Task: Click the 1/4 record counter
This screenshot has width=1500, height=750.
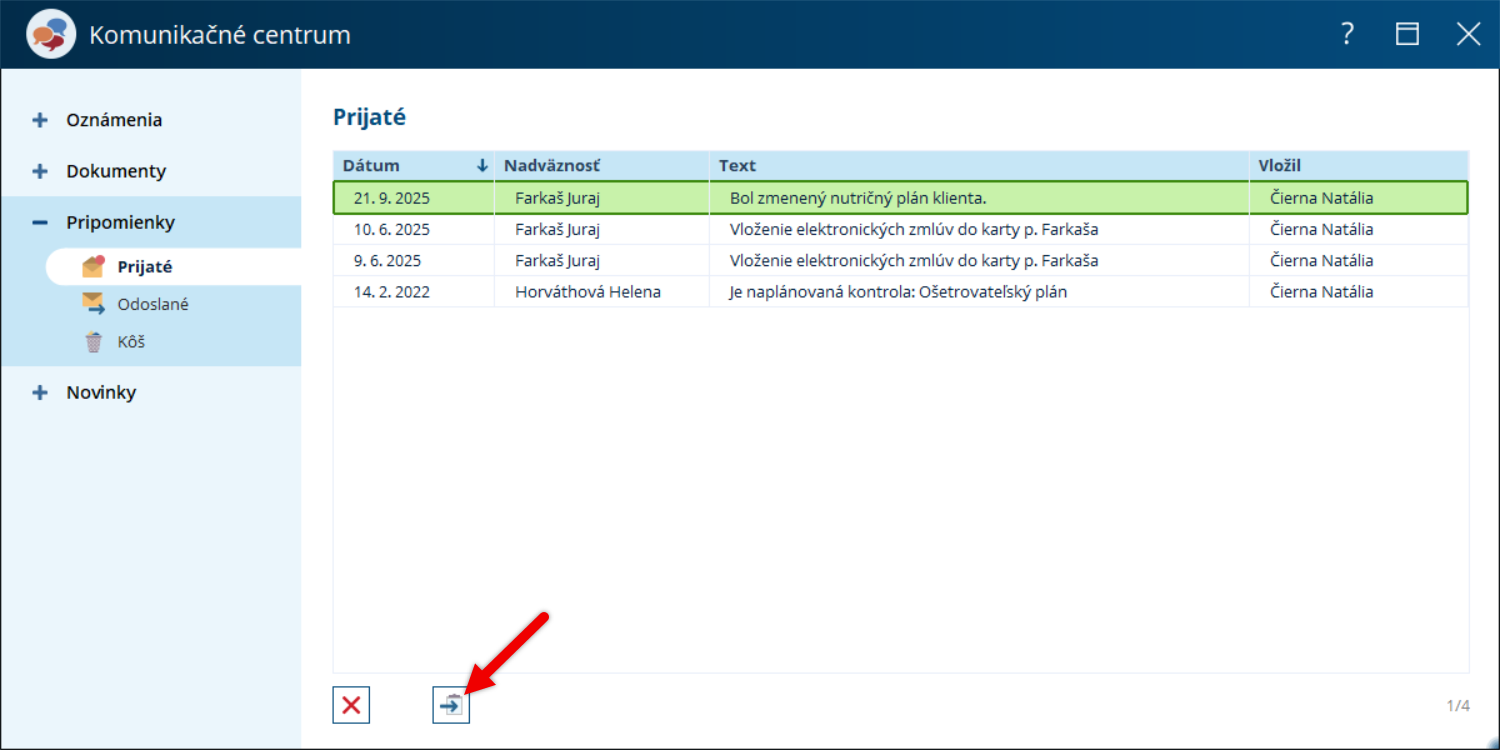Action: coord(1458,706)
